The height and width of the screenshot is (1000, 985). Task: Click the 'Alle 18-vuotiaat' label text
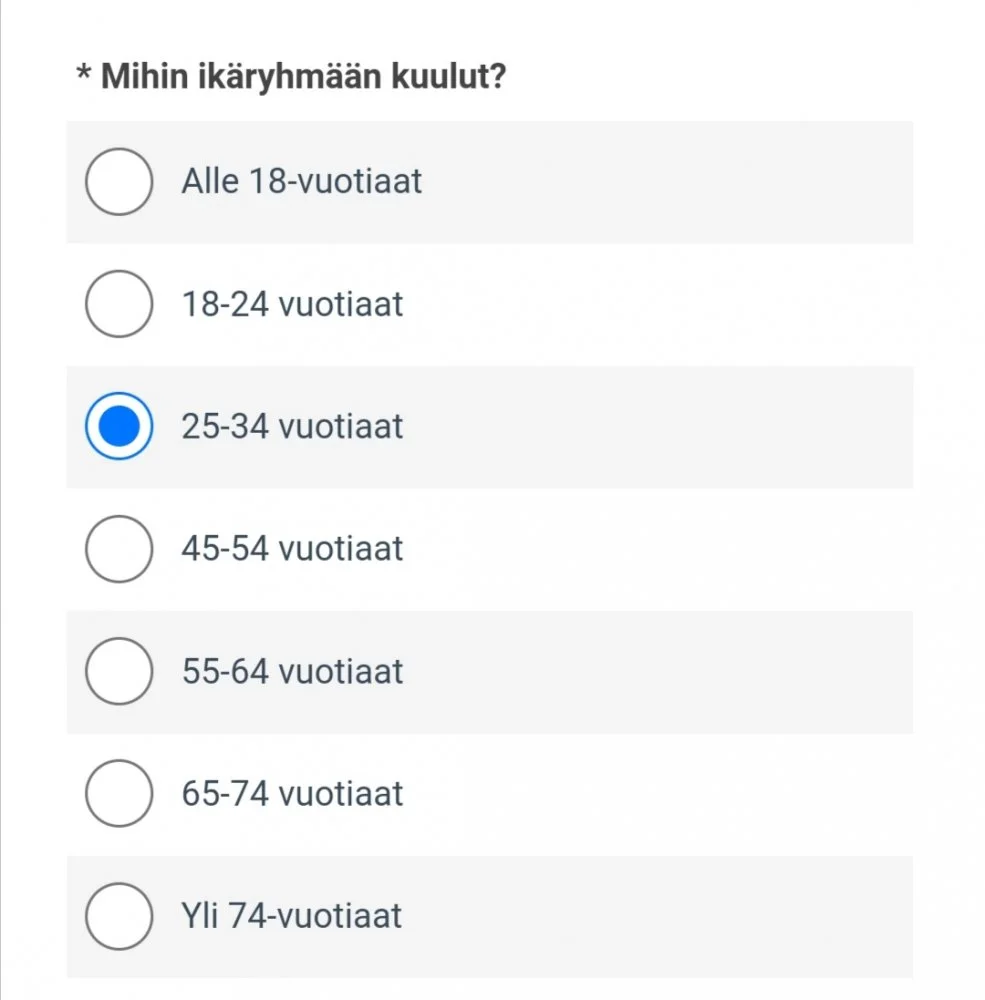[x=301, y=182]
